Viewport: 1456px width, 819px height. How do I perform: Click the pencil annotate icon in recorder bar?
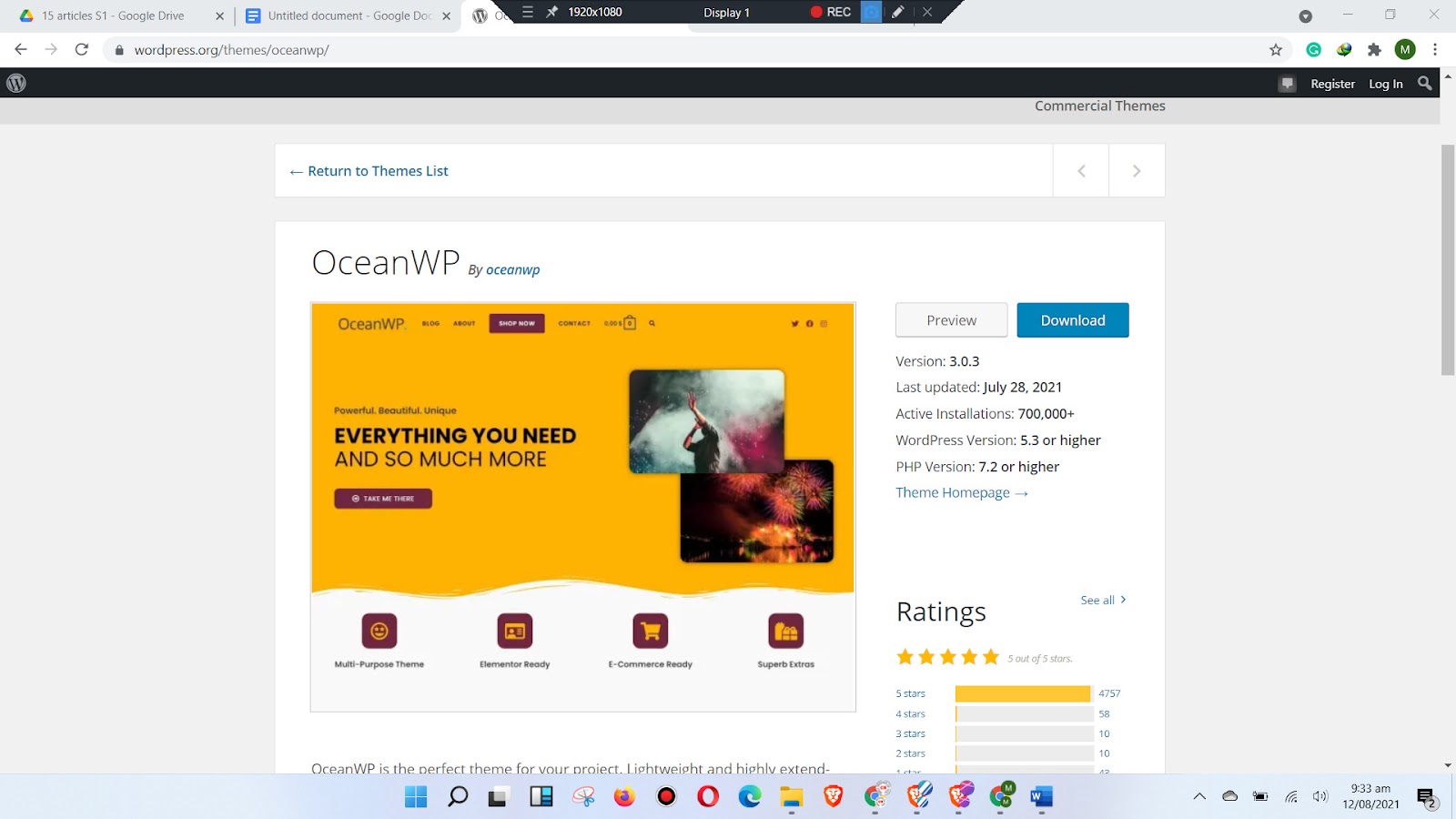coord(897,12)
